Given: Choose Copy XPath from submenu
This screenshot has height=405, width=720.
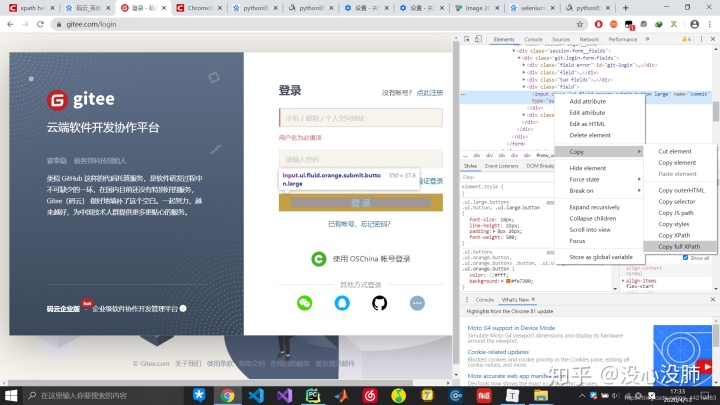Looking at the screenshot, I should coord(680,236).
